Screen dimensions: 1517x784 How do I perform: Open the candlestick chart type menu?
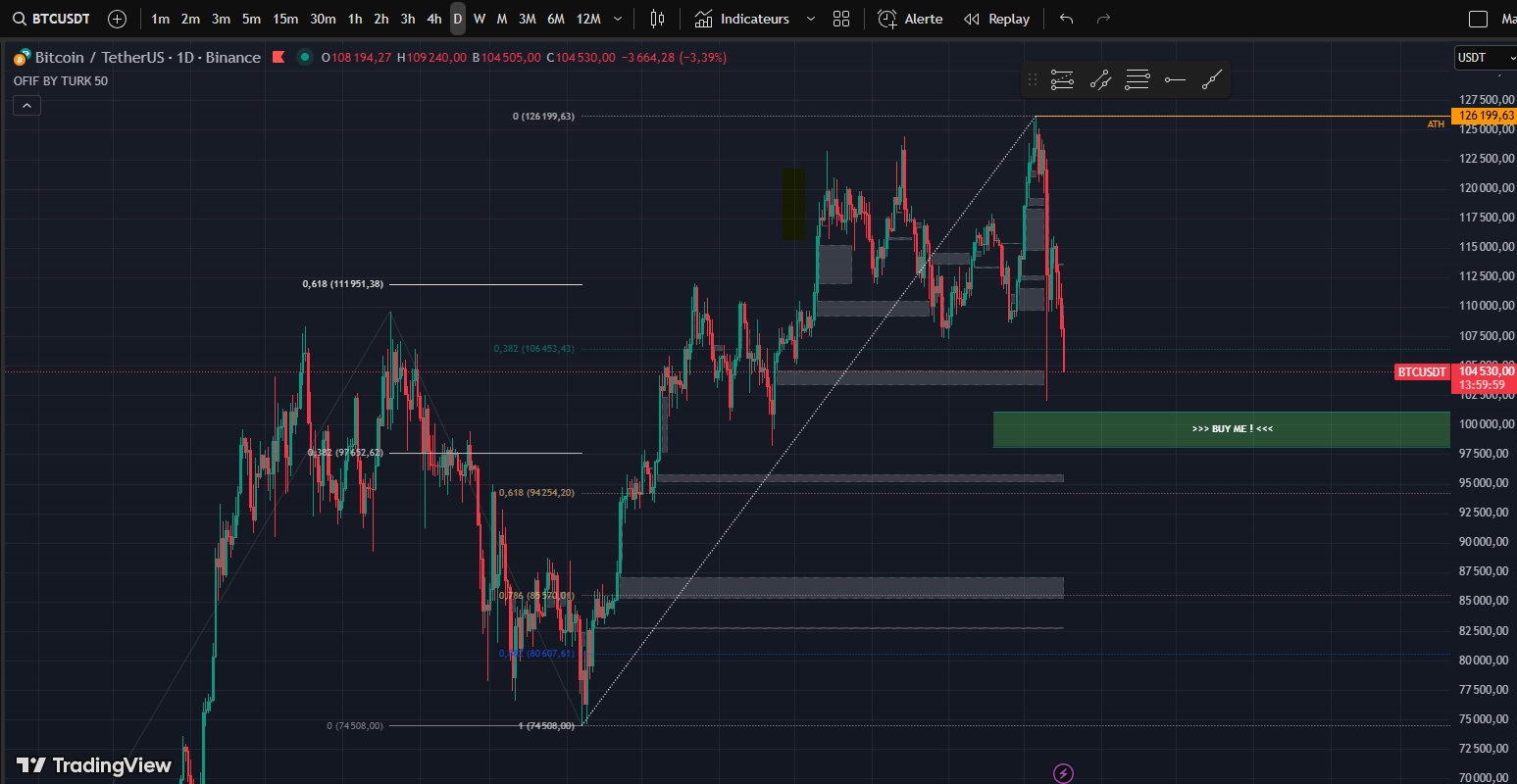click(x=658, y=19)
